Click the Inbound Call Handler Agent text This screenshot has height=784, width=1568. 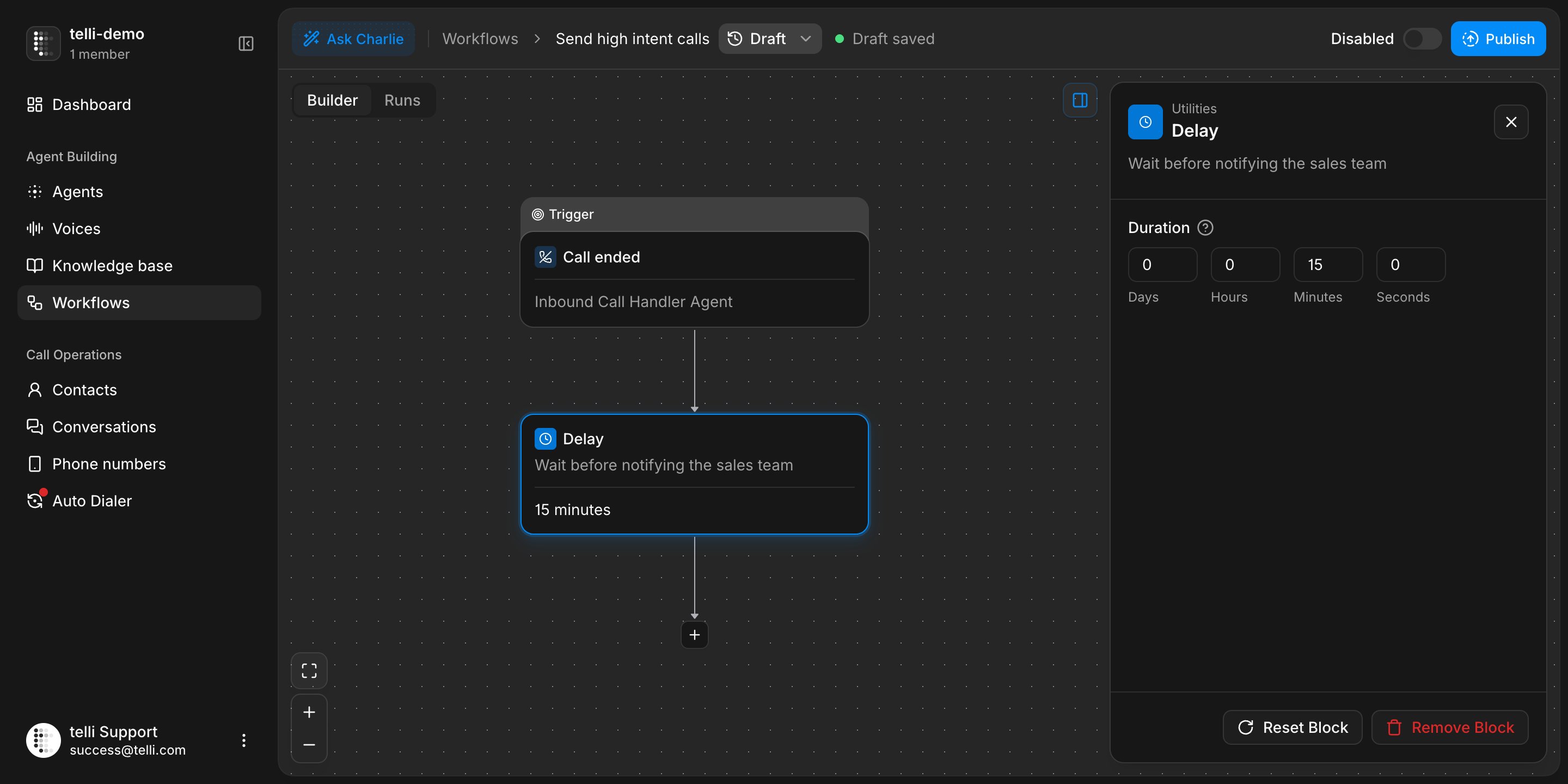click(633, 302)
